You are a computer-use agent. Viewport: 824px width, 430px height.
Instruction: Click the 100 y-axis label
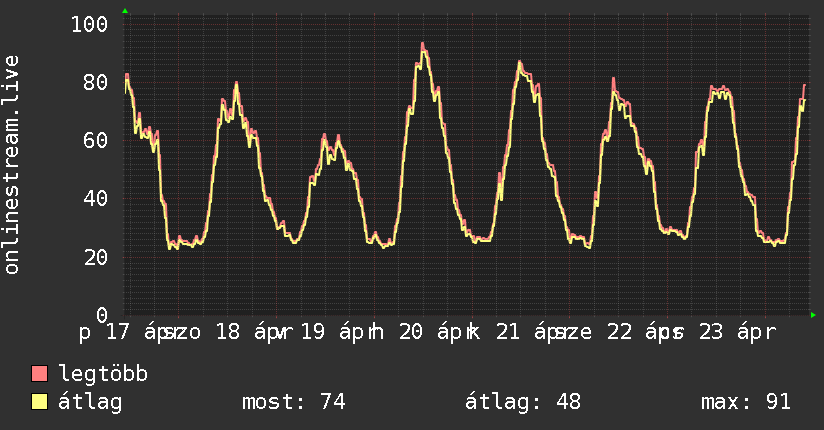coord(90,24)
